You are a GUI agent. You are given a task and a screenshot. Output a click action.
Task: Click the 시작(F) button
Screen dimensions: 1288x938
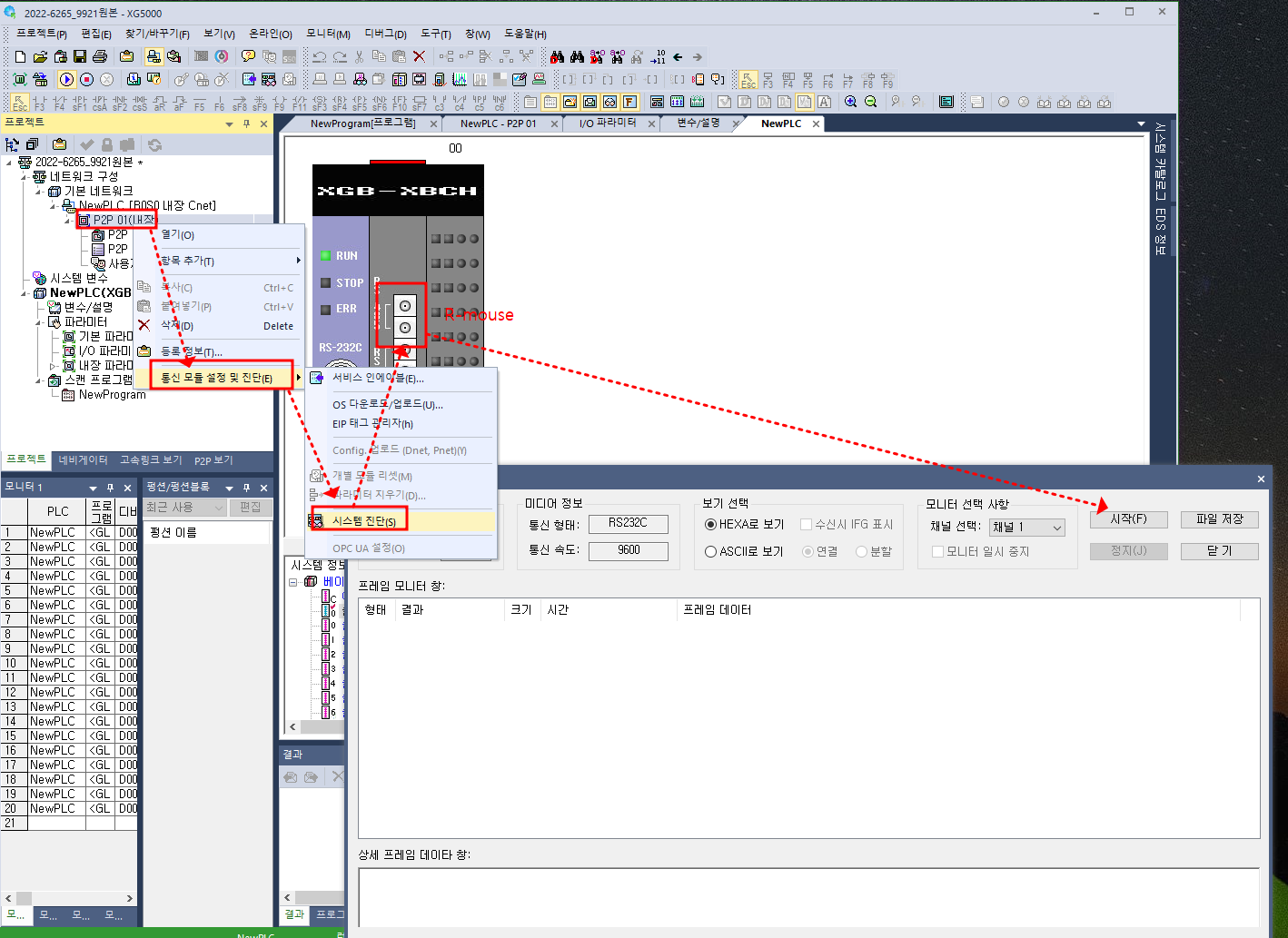tap(1128, 519)
